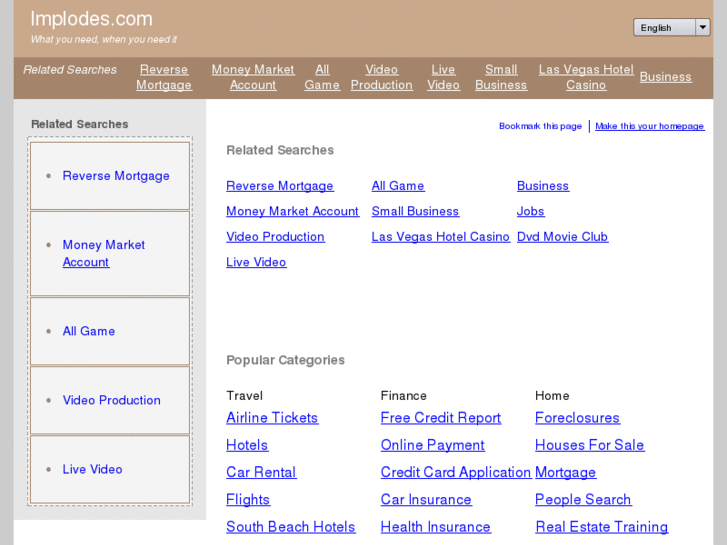This screenshot has width=727, height=545.
Task: Open Free Credit Report under Finance
Action: 441,418
